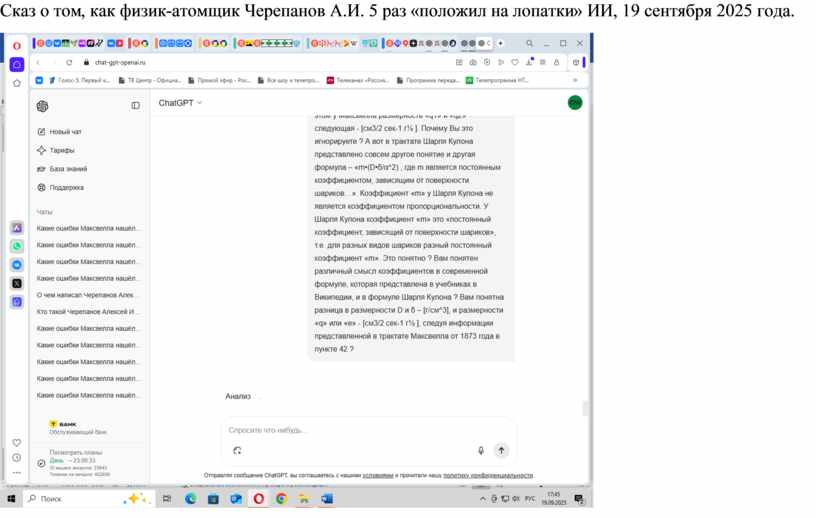Open the bookmarks star in Opera sidebar
The height and width of the screenshot is (518, 816).
[17, 83]
